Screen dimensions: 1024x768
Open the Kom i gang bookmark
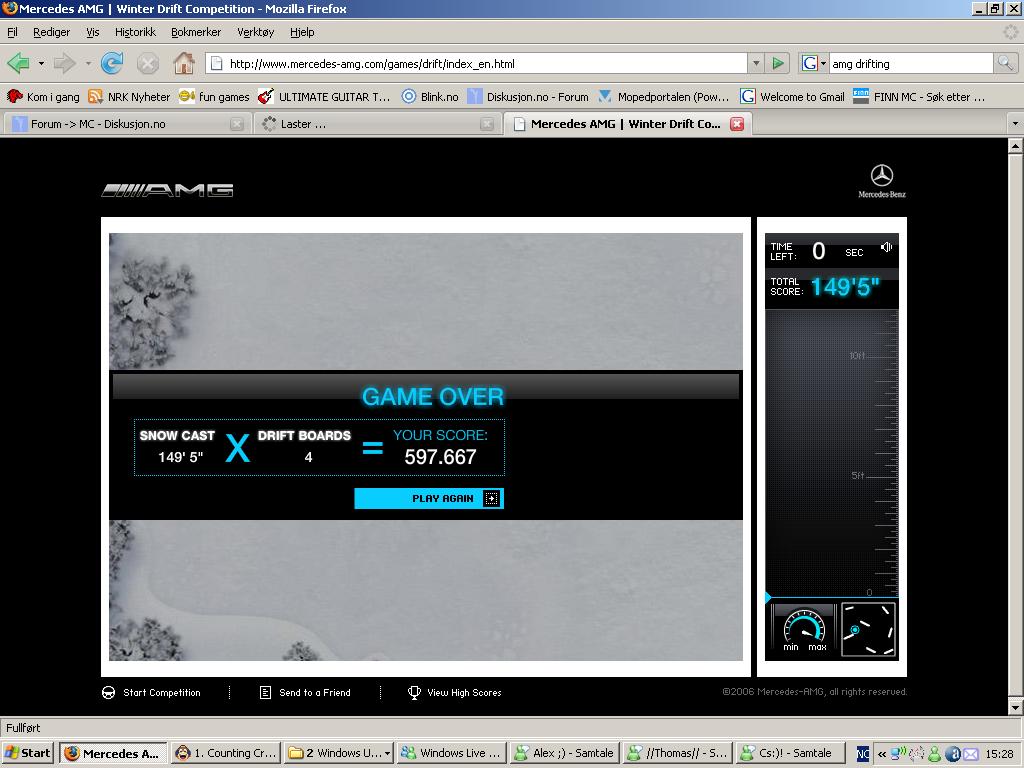click(x=43, y=97)
